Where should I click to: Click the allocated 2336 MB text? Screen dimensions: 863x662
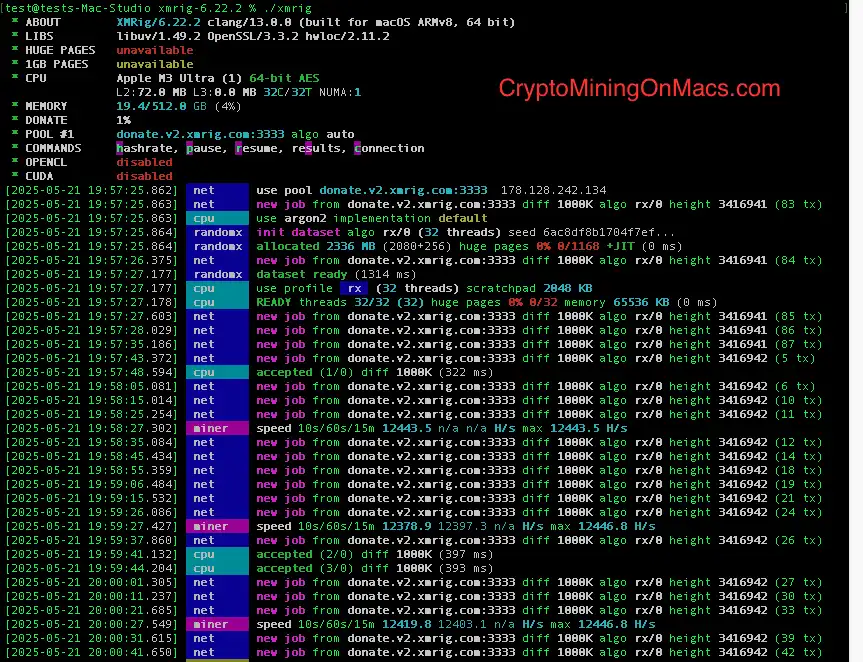(x=315, y=247)
